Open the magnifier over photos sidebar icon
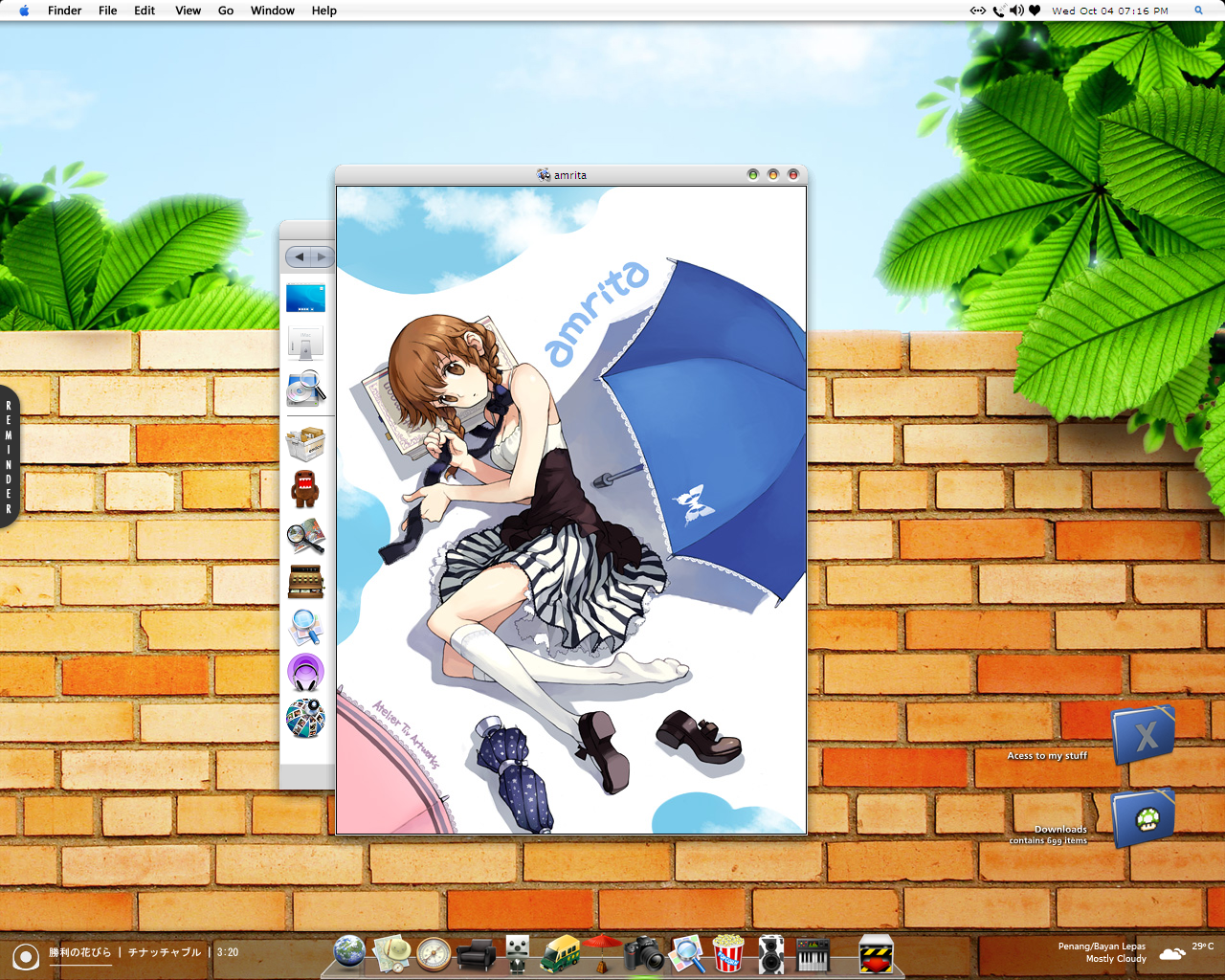 [x=305, y=536]
